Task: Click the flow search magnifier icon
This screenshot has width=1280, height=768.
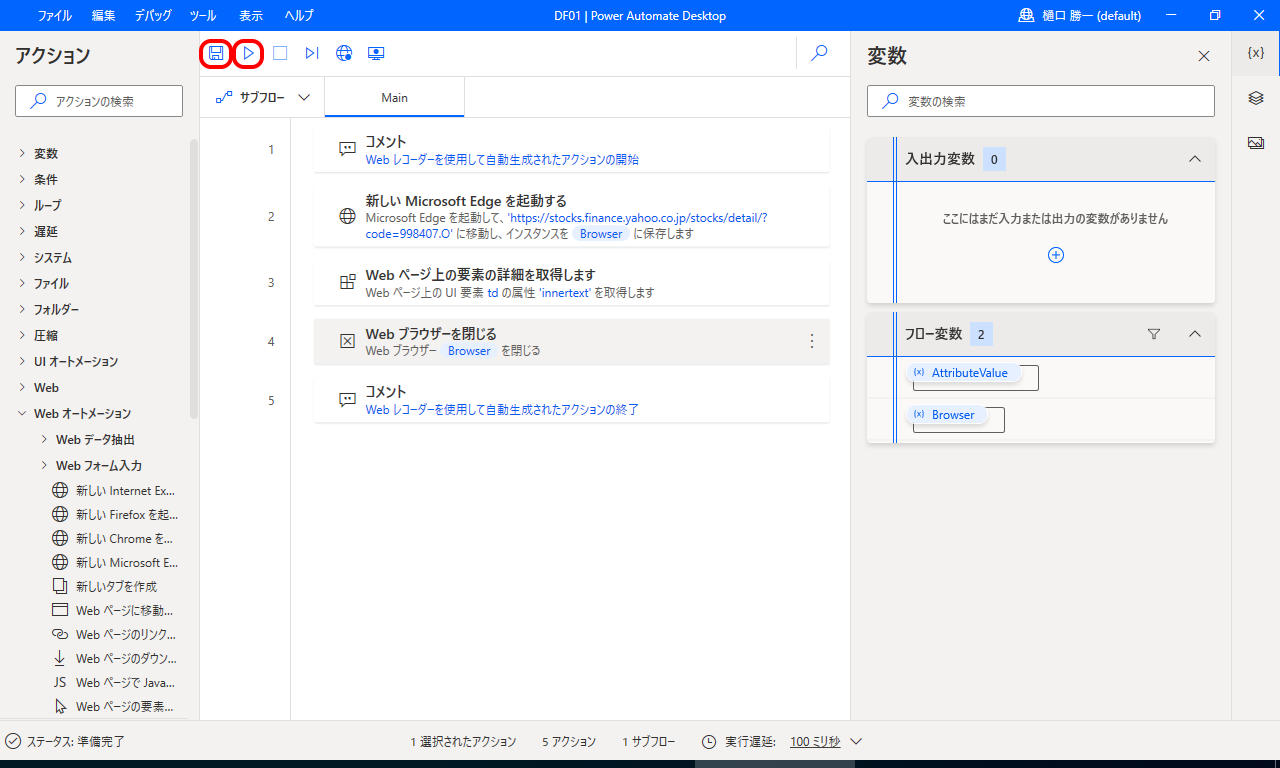Action: [x=820, y=53]
